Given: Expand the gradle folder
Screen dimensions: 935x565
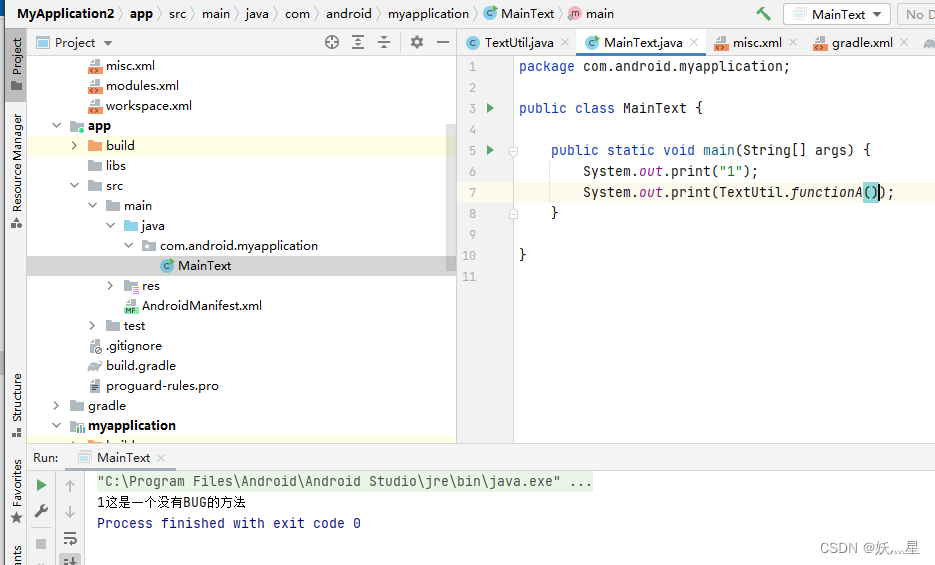Looking at the screenshot, I should 57,405.
